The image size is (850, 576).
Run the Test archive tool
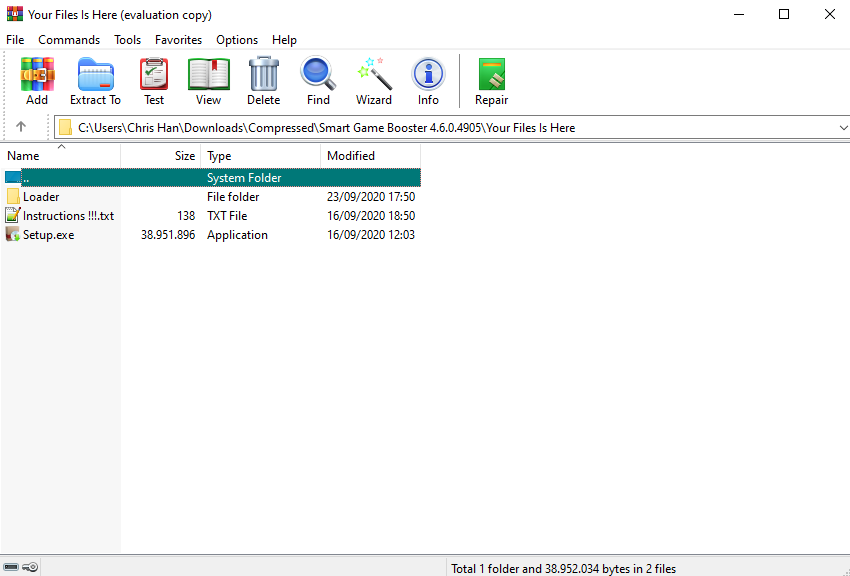pyautogui.click(x=154, y=74)
